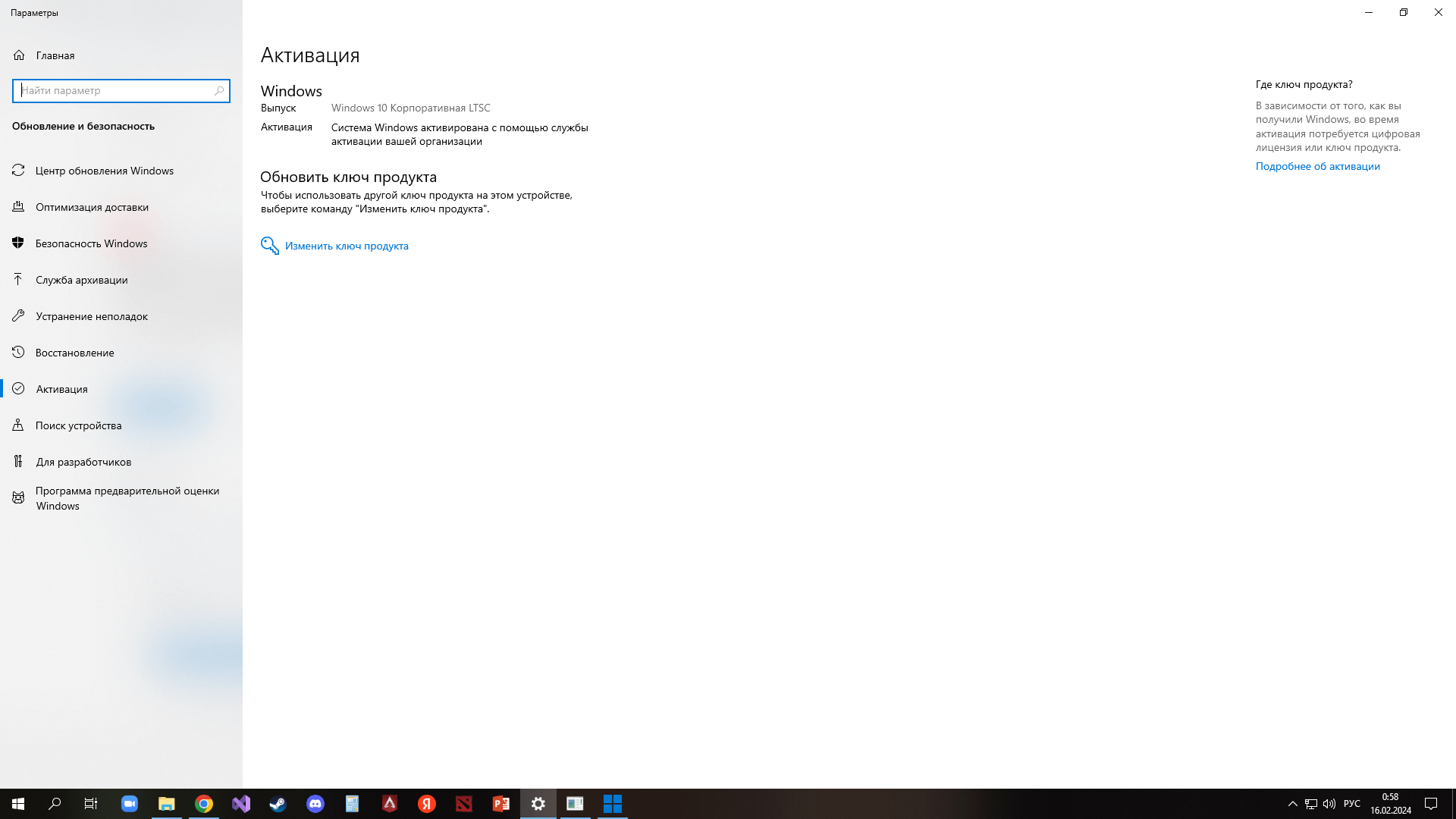This screenshot has height=819, width=1456.
Task: Open the window-preview icon next to Settings gear
Action: (575, 804)
